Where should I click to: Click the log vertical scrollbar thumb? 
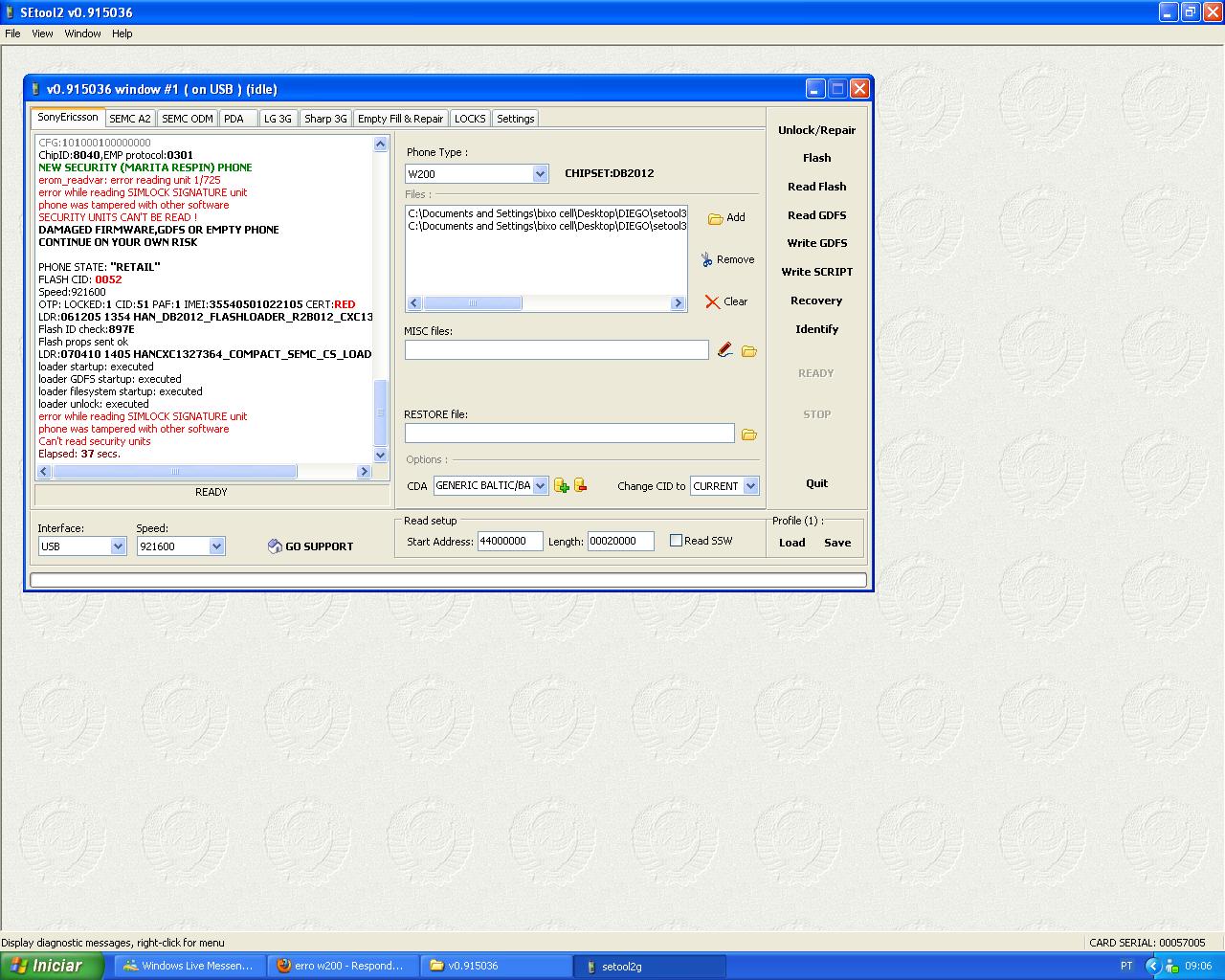(x=380, y=412)
